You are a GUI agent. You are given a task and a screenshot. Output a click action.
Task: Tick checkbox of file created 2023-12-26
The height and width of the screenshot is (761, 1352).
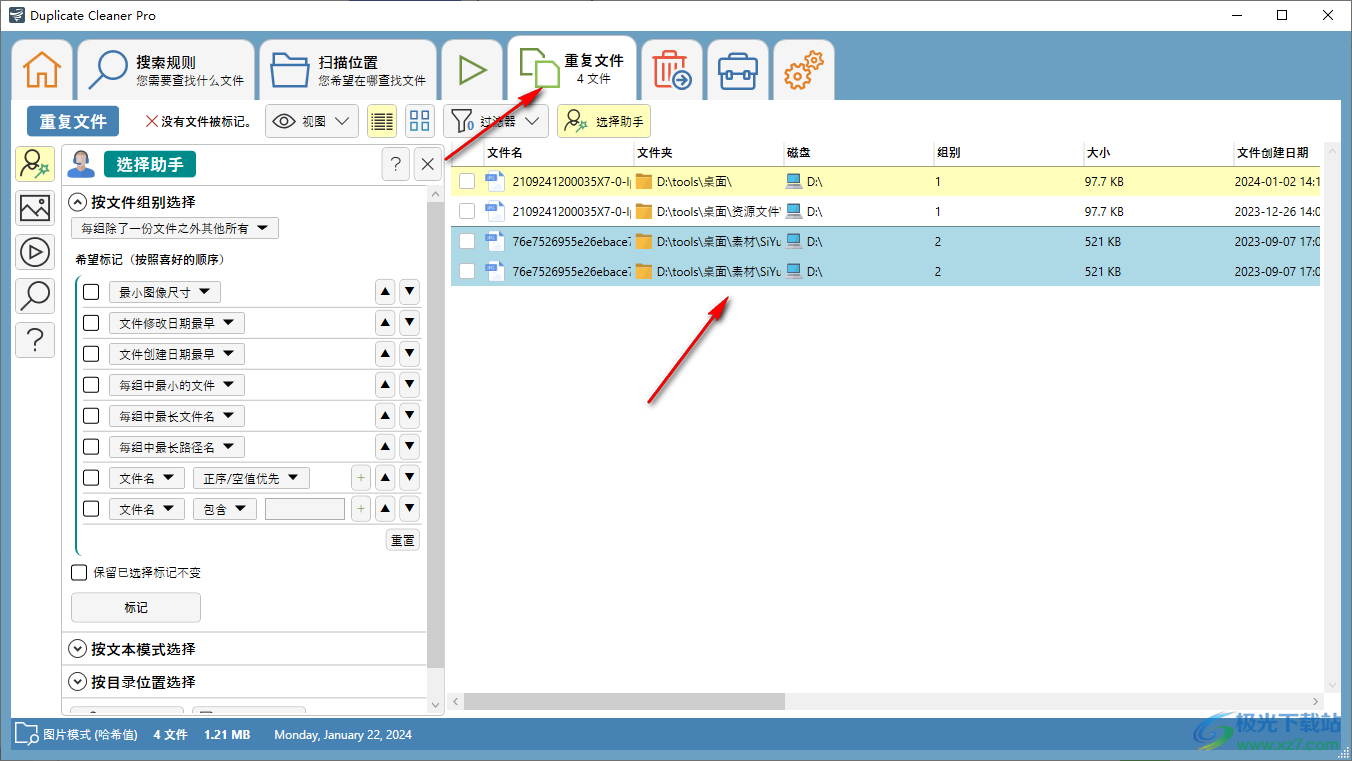coord(467,211)
